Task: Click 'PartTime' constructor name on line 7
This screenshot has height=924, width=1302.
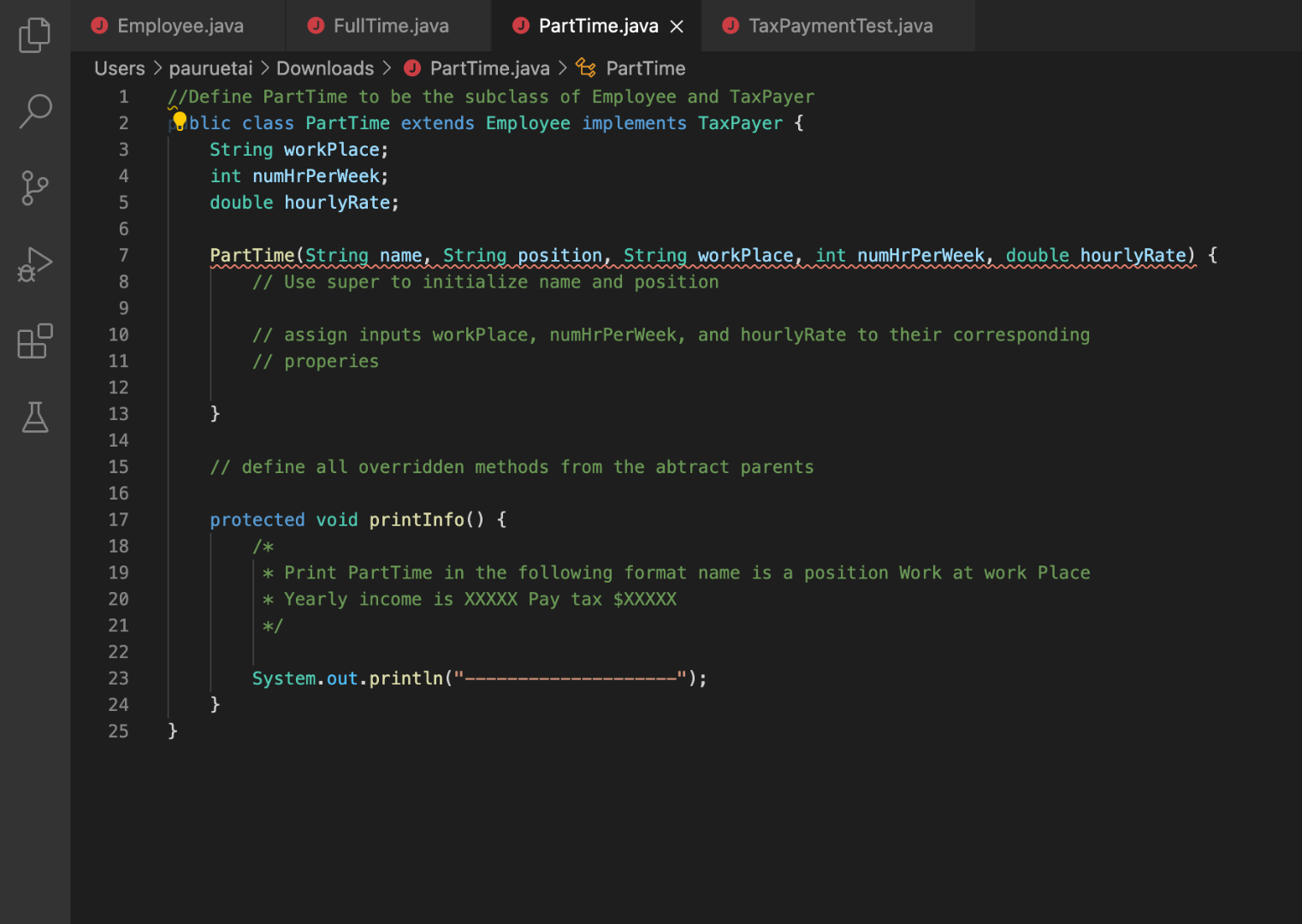Action: 252,255
